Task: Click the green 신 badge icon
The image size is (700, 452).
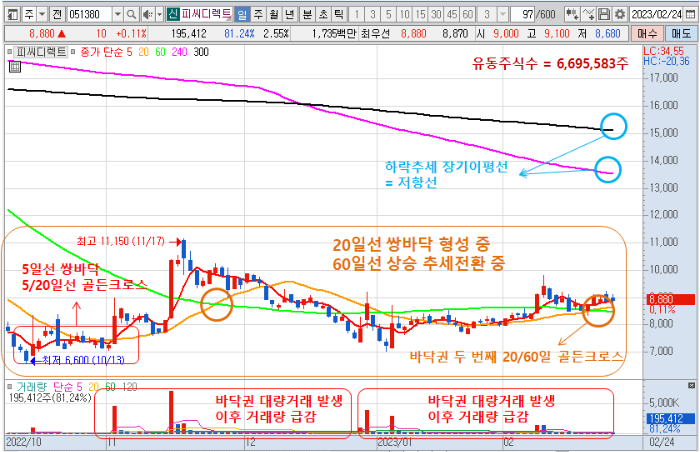Action: (173, 14)
